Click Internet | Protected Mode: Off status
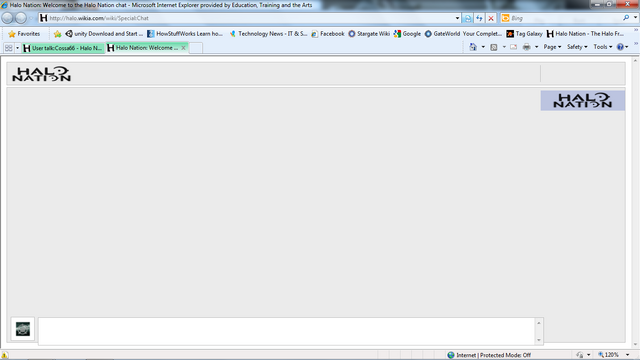Image resolution: width=640 pixels, height=360 pixels. click(x=489, y=355)
